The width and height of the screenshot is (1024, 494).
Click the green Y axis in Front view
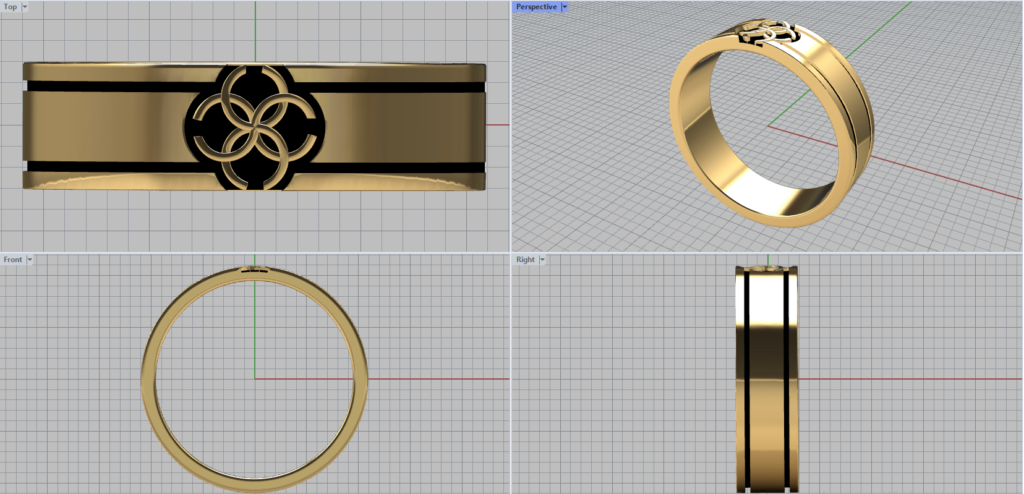[x=255, y=330]
